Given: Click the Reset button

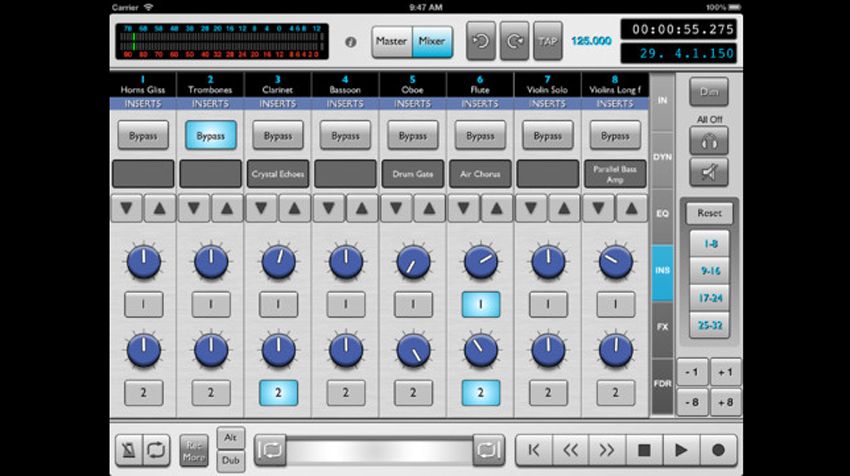Looking at the screenshot, I should click(x=709, y=213).
